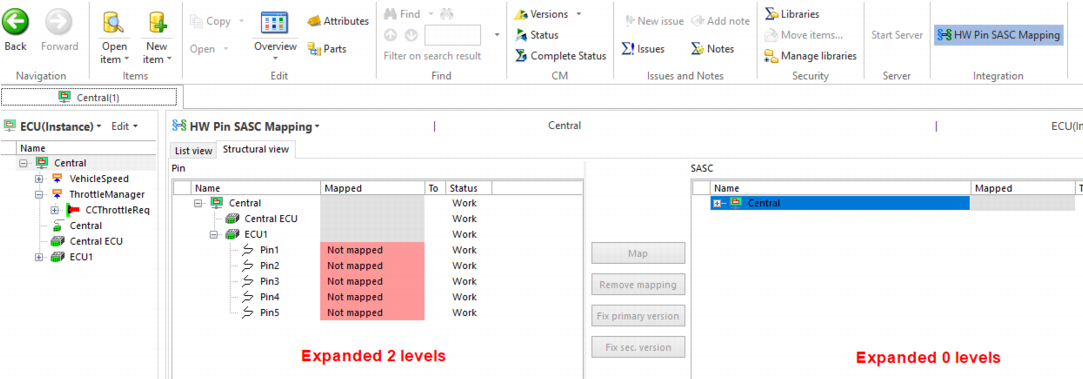Click the Move items button
Image resolution: width=1083 pixels, height=379 pixels.
(x=803, y=35)
